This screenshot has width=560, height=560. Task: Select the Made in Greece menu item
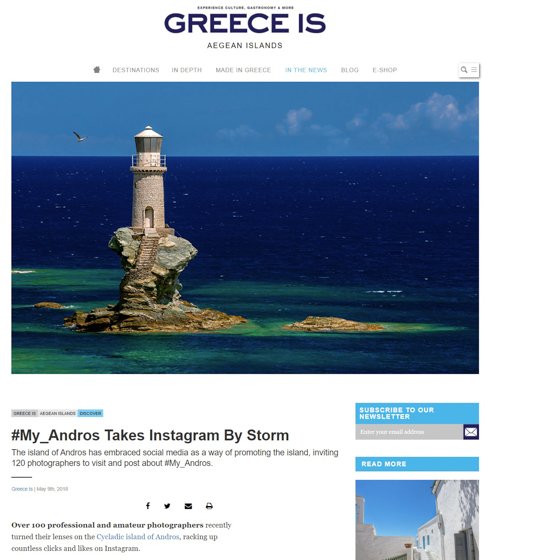click(243, 70)
